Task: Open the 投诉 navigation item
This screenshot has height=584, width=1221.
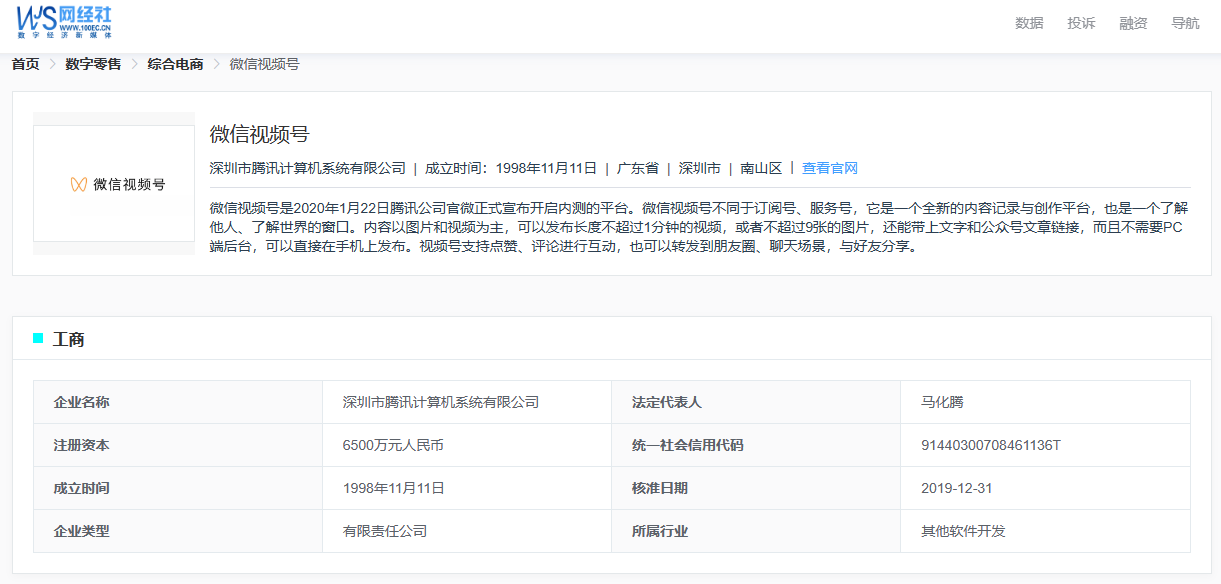Action: [x=1081, y=23]
